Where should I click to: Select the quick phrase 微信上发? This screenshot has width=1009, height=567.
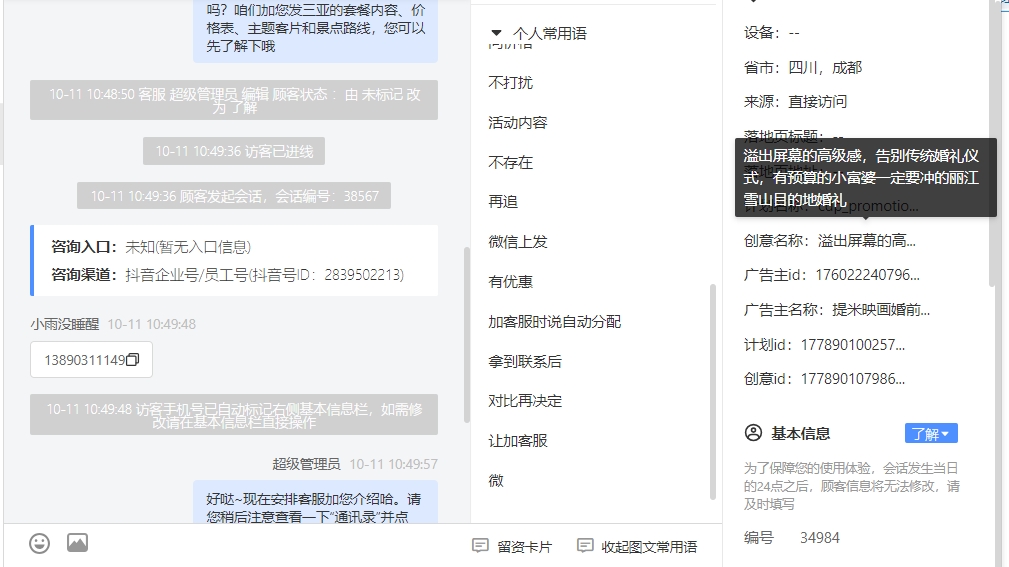tap(517, 241)
